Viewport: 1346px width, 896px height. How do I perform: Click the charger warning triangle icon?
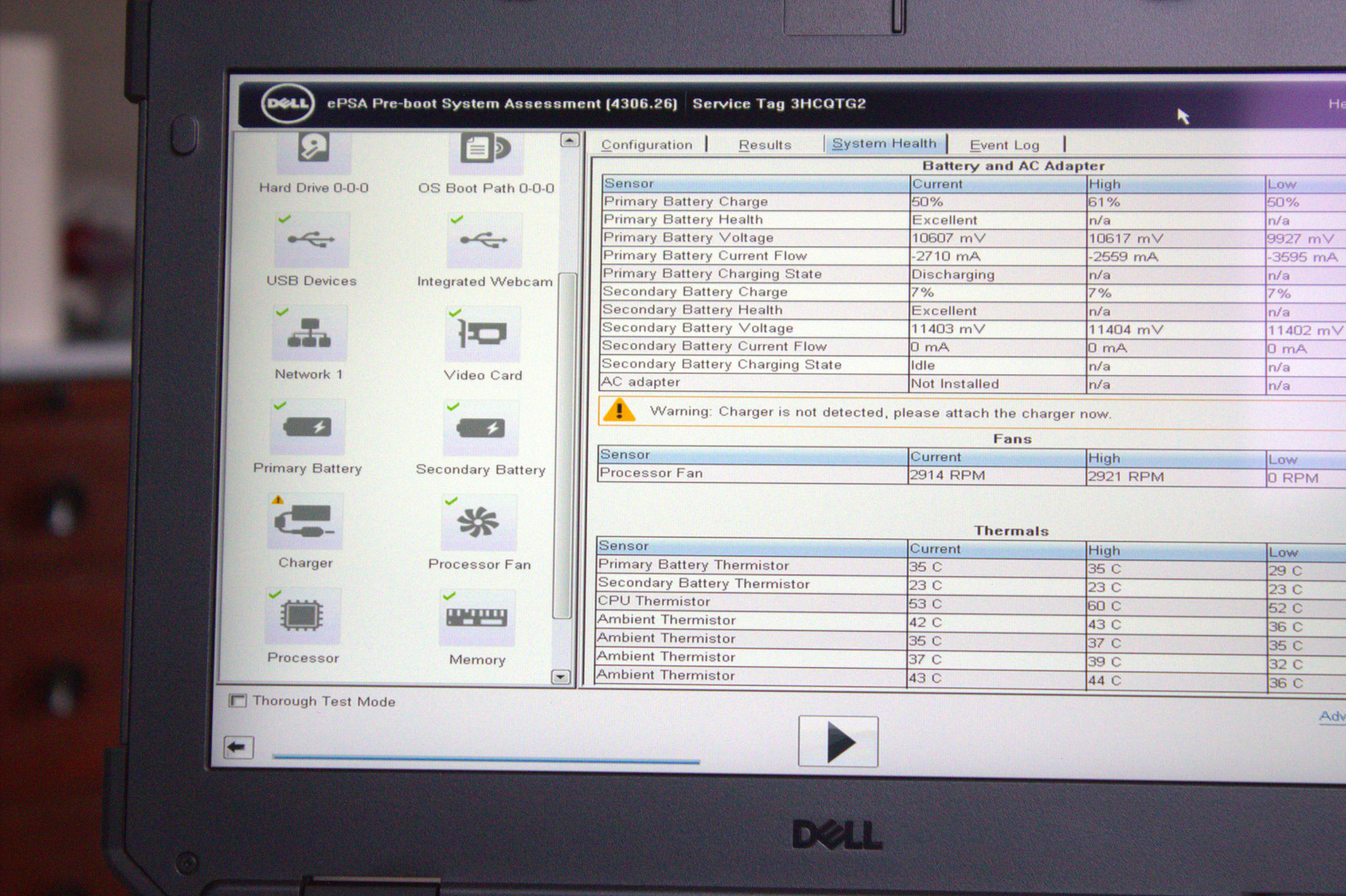[619, 410]
